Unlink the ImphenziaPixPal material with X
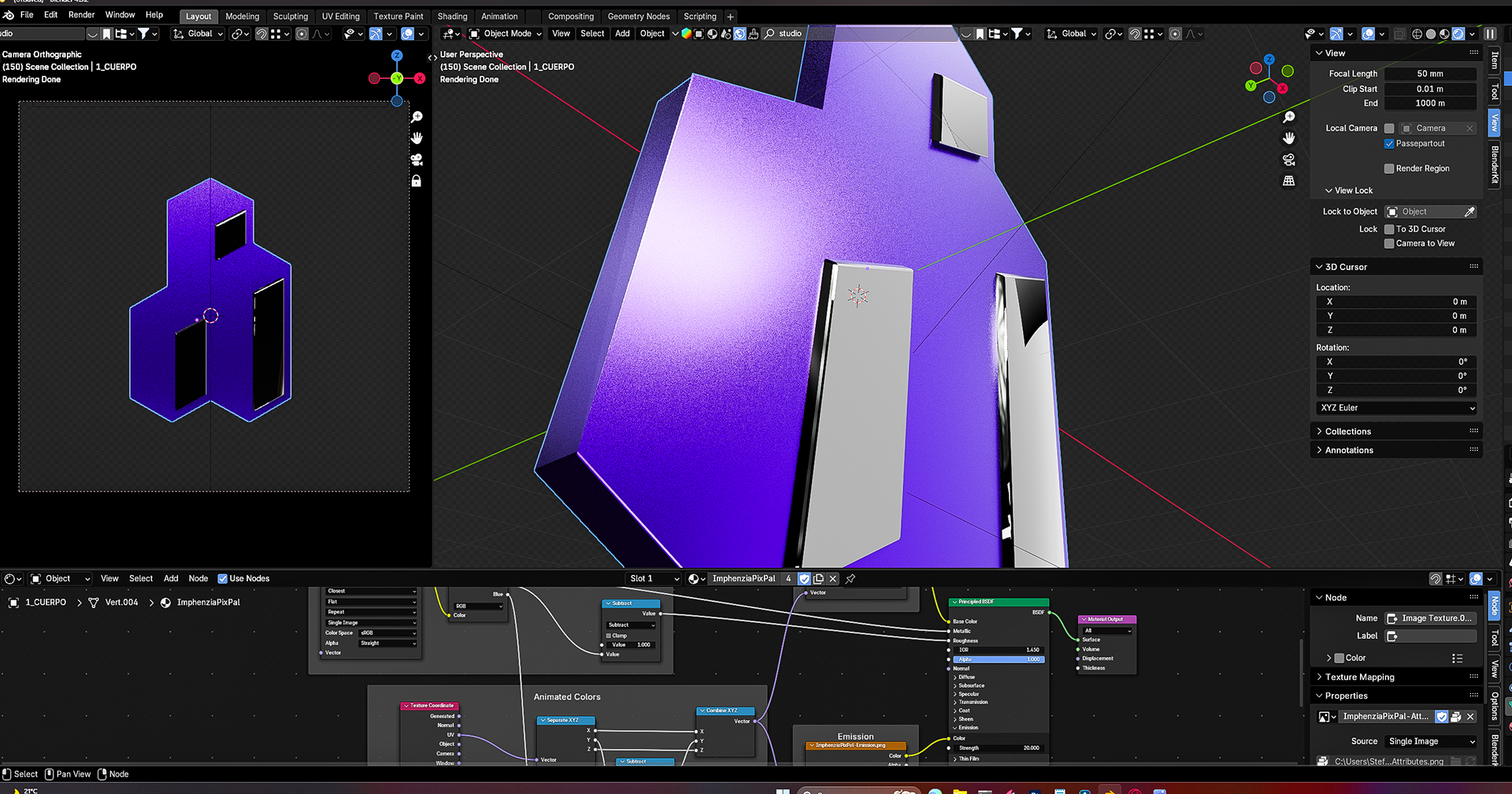Viewport: 1512px width, 794px height. click(x=833, y=579)
